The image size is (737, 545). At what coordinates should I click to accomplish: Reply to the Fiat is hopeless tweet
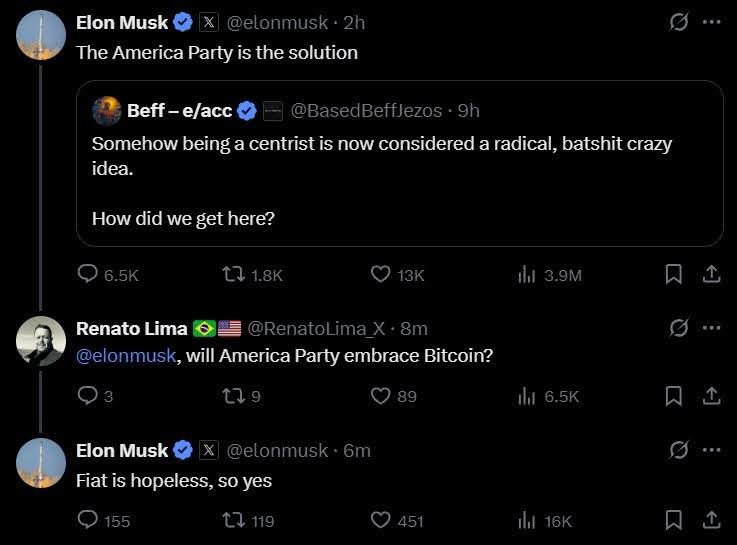88,520
